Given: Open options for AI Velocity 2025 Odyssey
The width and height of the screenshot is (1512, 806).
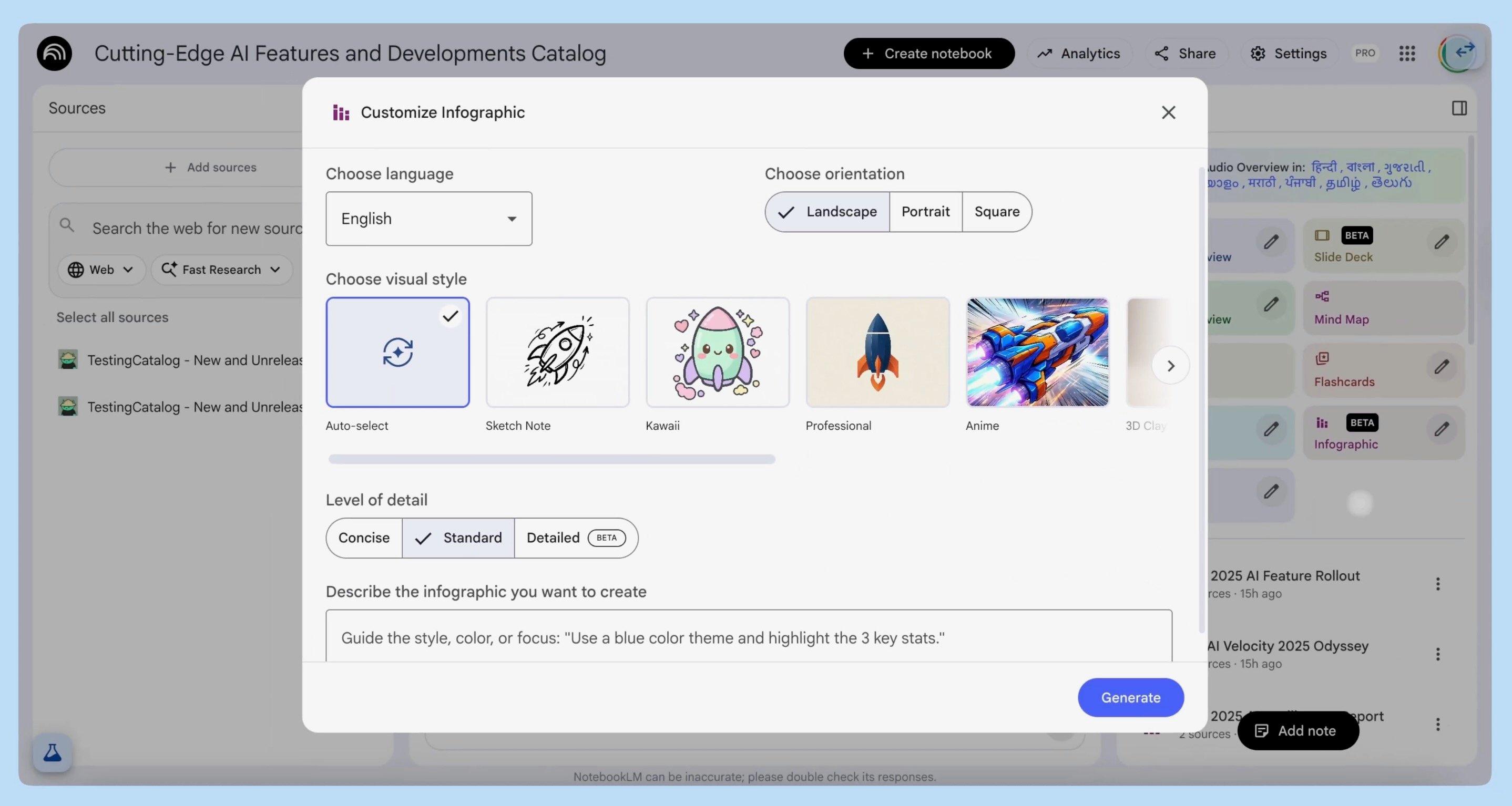Looking at the screenshot, I should pos(1437,654).
